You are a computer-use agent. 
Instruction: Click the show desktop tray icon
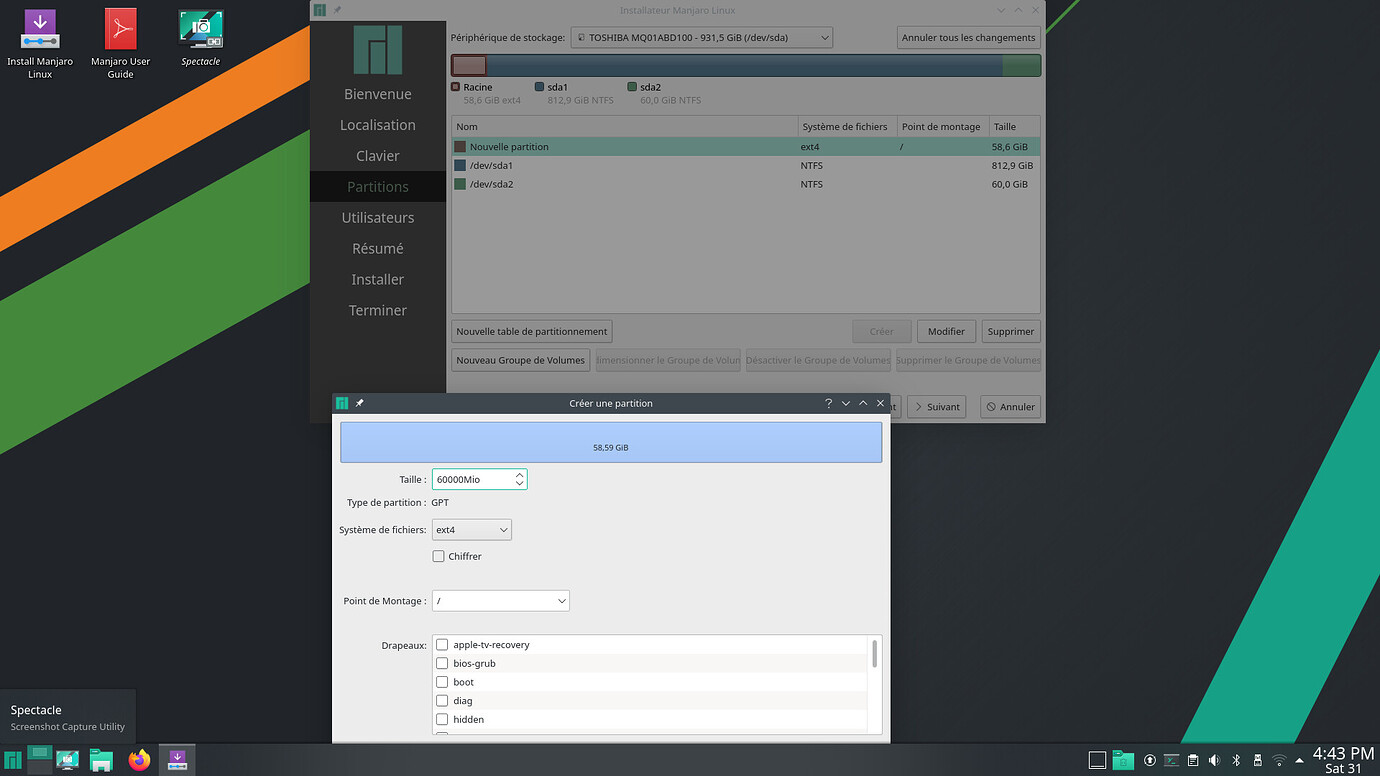1097,761
